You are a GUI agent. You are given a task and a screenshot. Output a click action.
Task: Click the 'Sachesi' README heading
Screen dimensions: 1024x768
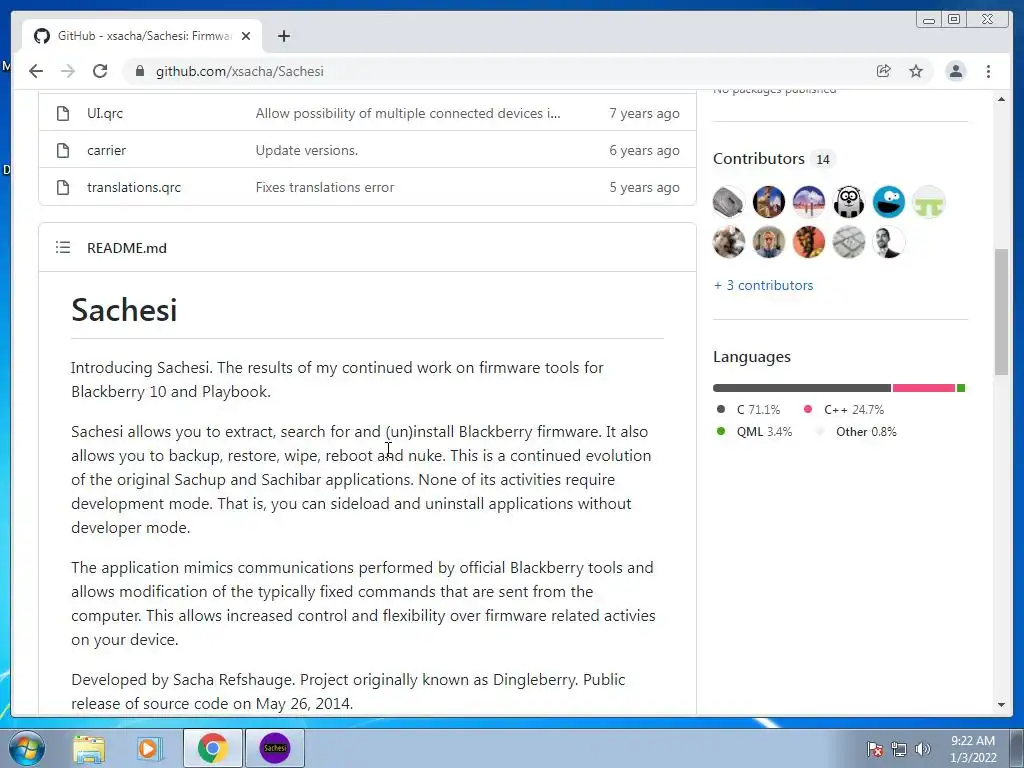coord(124,310)
